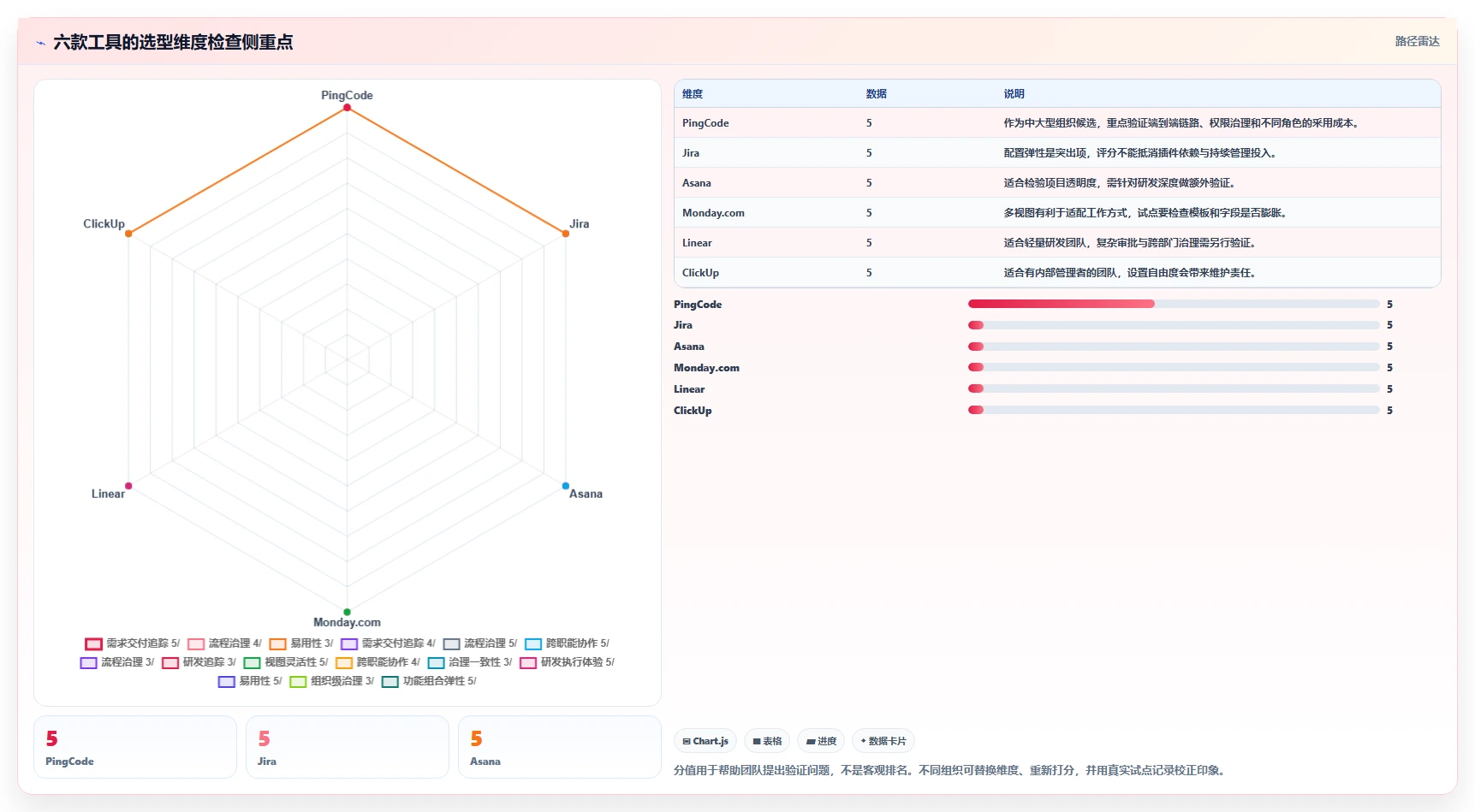Image resolution: width=1475 pixels, height=812 pixels.
Task: Click the 路径雷达 tag in the header
Action: 1417,41
